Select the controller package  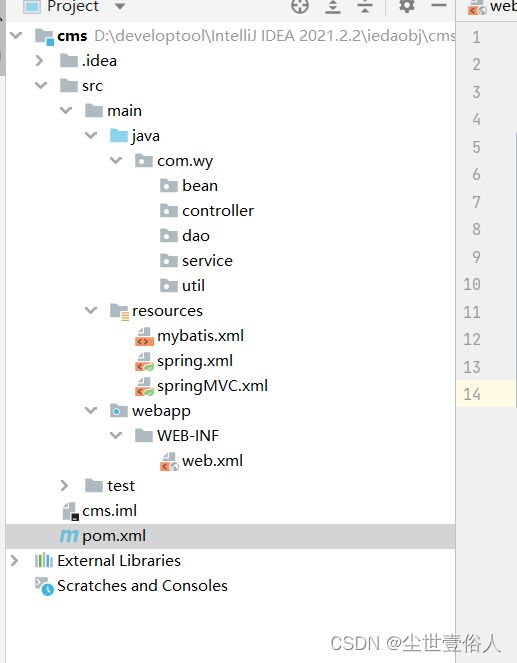(207, 211)
